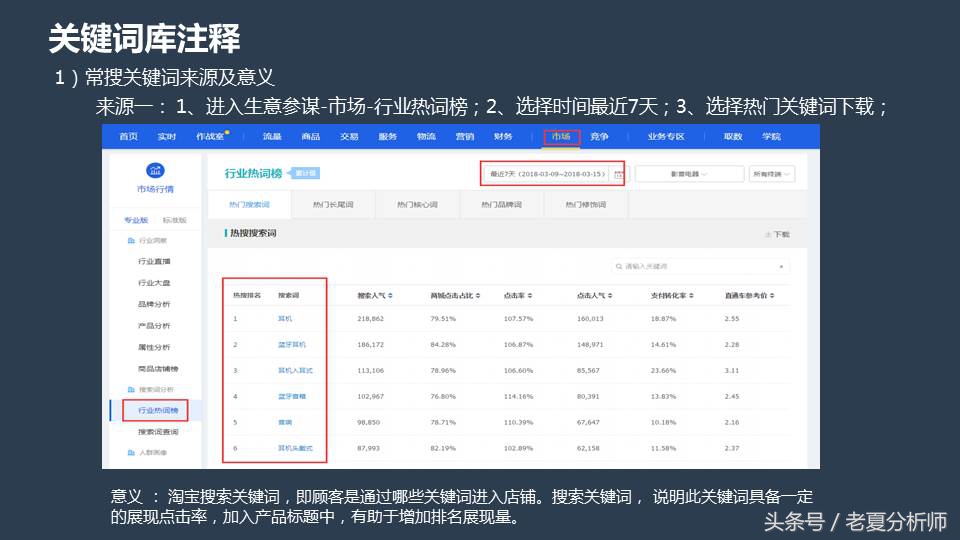Viewport: 960px width, 540px height.
Task: Switch to the 热门搜索词 tab
Action: point(249,204)
